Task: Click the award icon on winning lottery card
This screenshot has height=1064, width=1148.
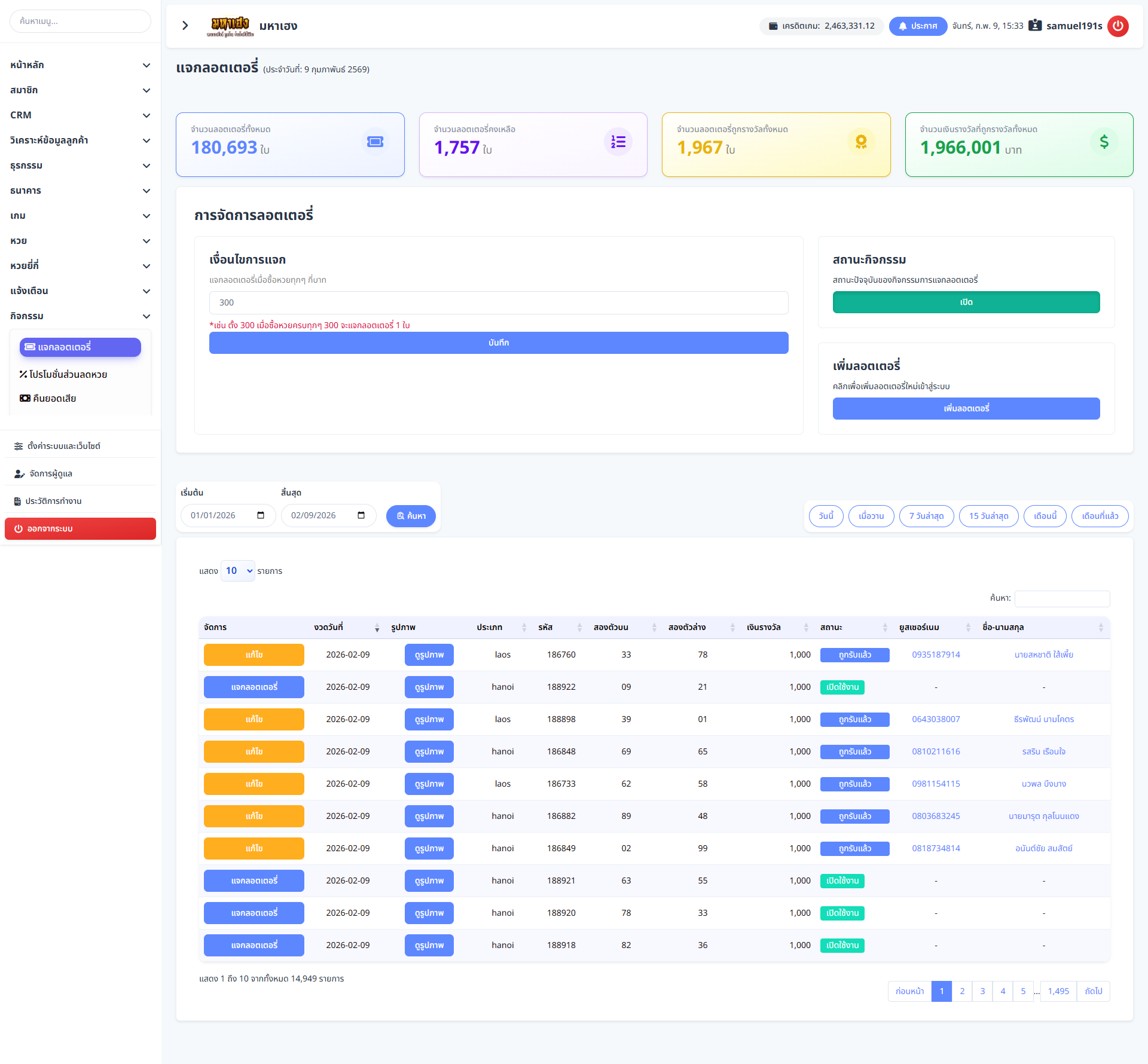Action: coord(861,142)
